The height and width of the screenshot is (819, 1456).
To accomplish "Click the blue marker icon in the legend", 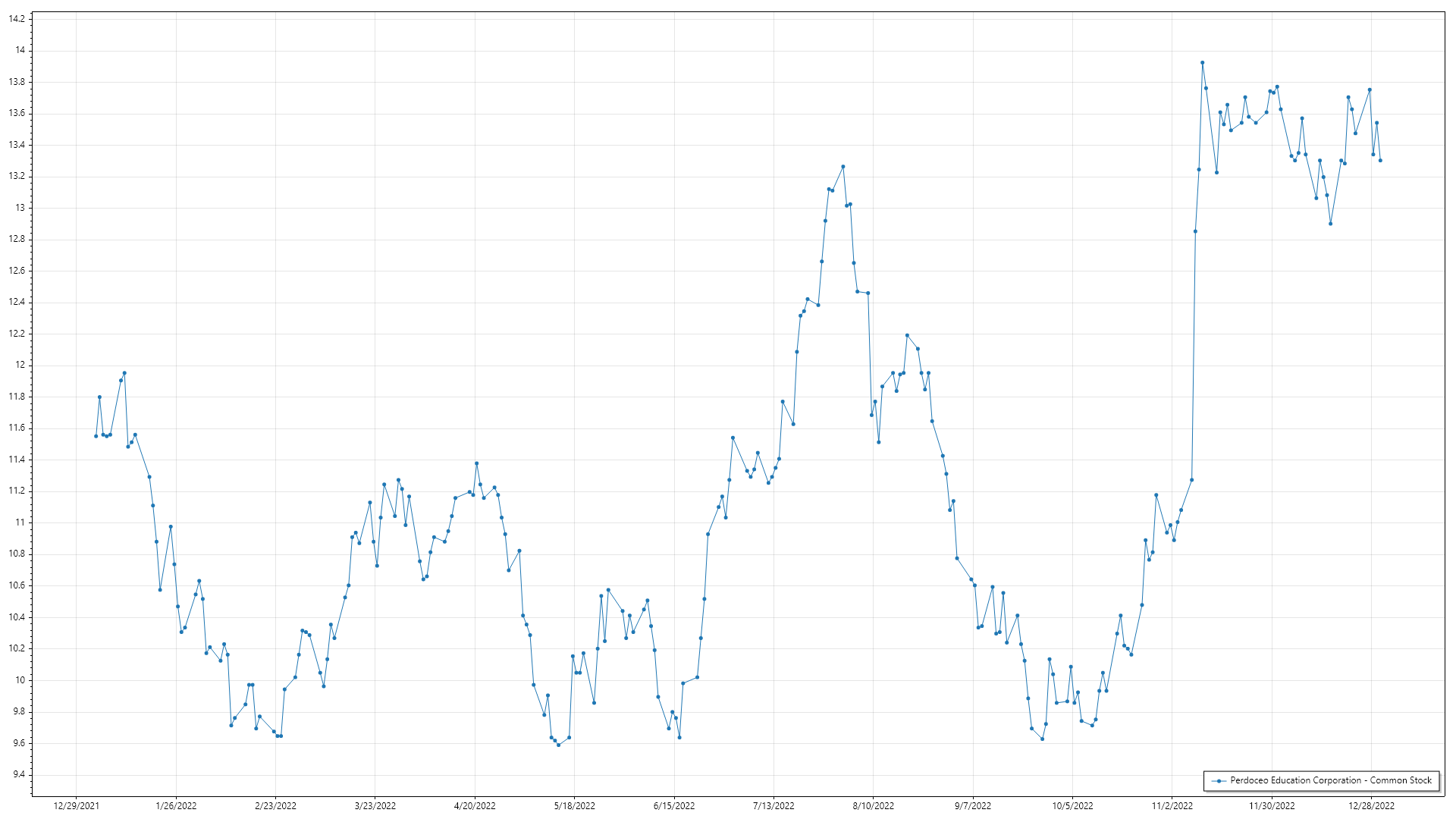I will (1219, 780).
